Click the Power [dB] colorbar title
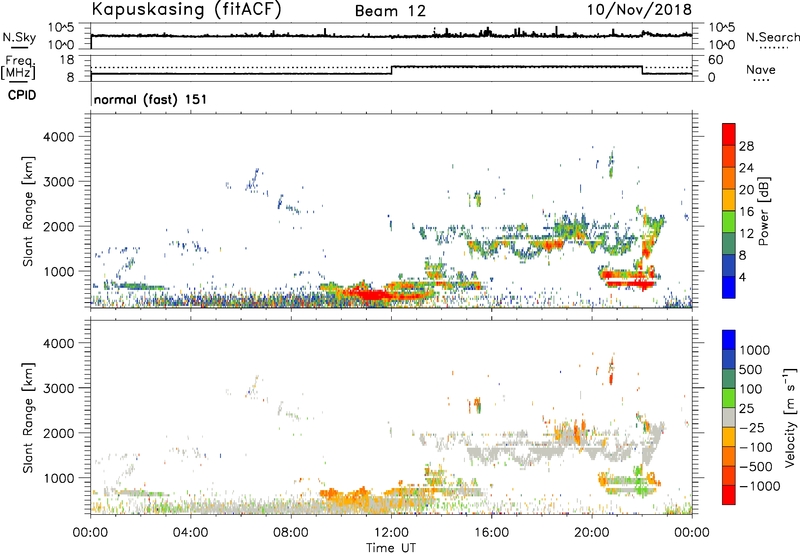 (x=763, y=211)
